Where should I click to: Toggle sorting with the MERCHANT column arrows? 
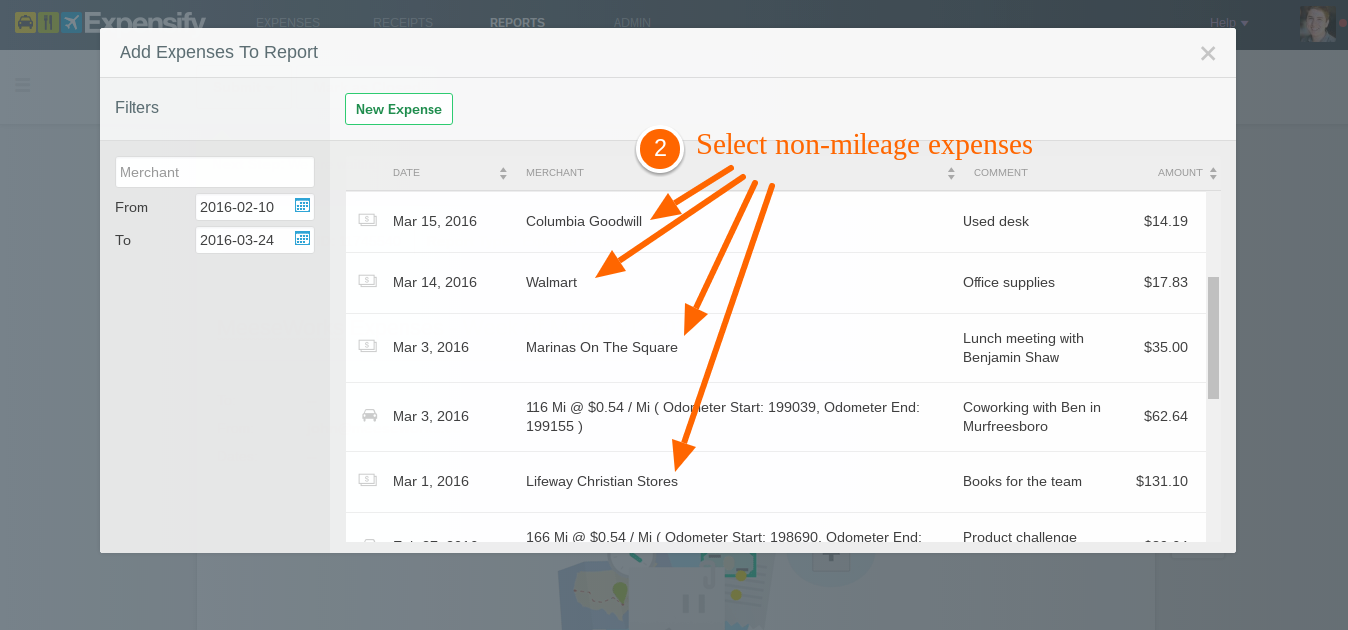pos(950,172)
